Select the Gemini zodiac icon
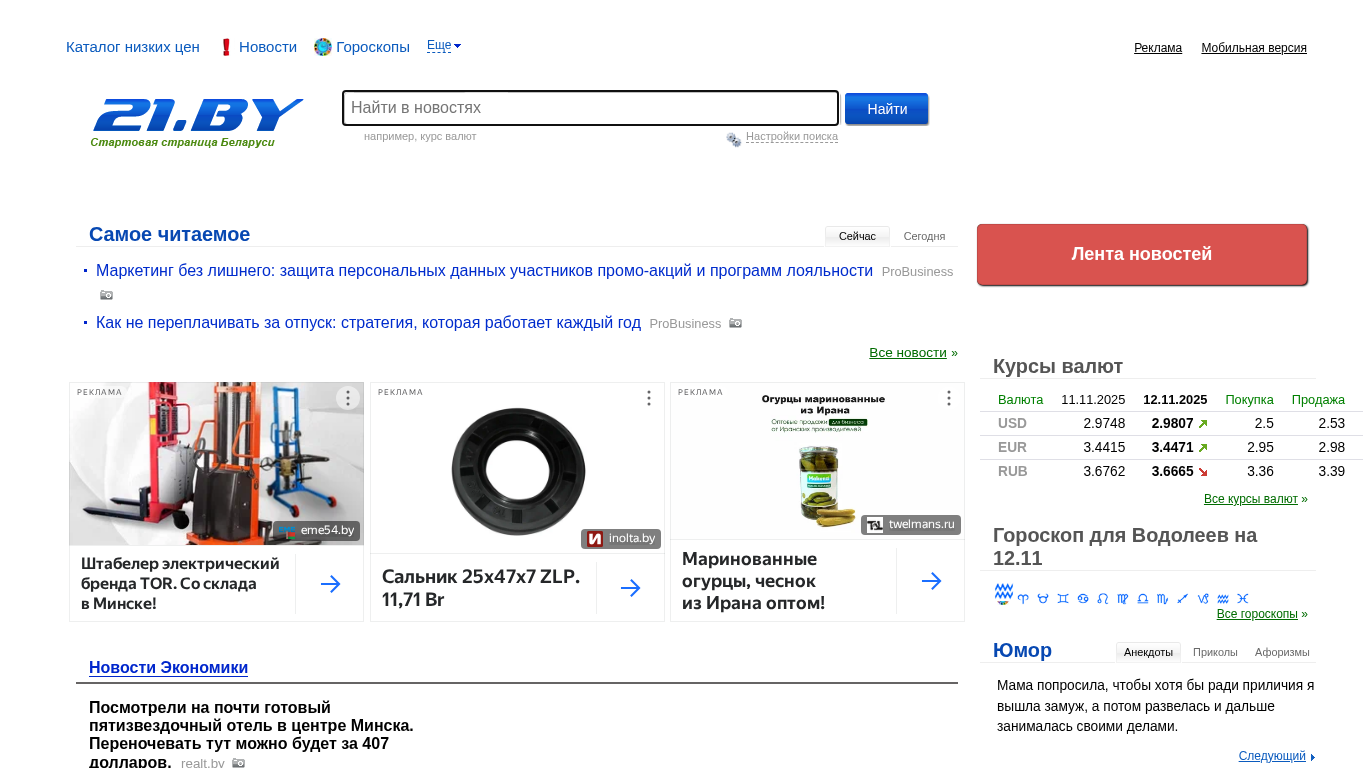This screenshot has width=1366, height=768. 1063,598
